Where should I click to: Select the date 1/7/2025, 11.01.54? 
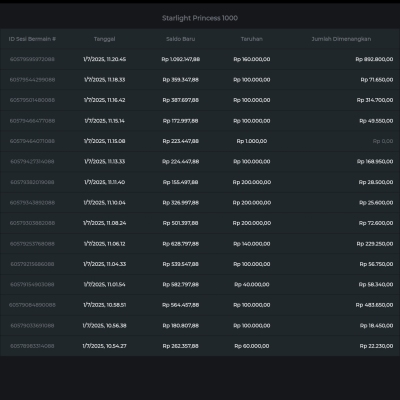pos(104,284)
